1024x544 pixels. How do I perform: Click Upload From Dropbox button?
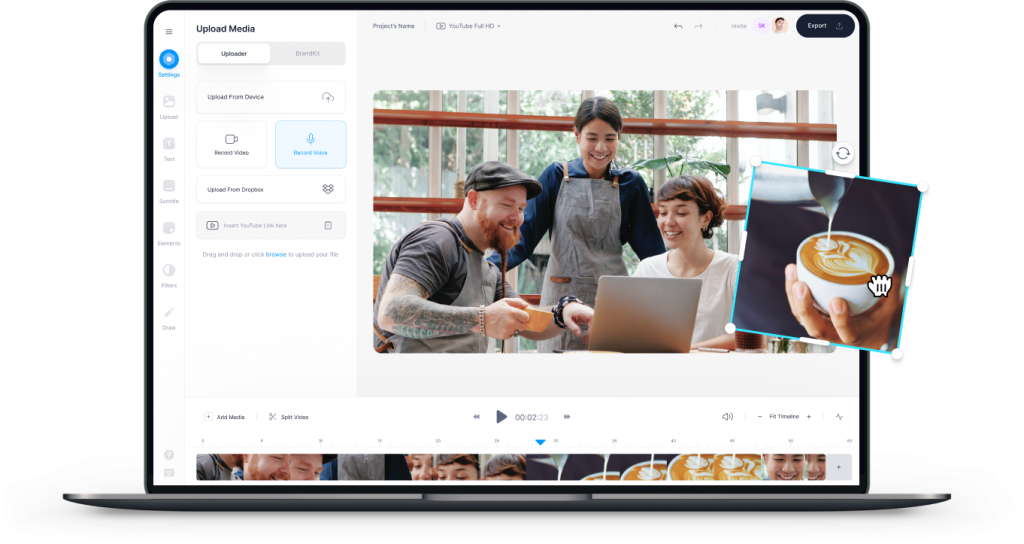click(x=271, y=189)
